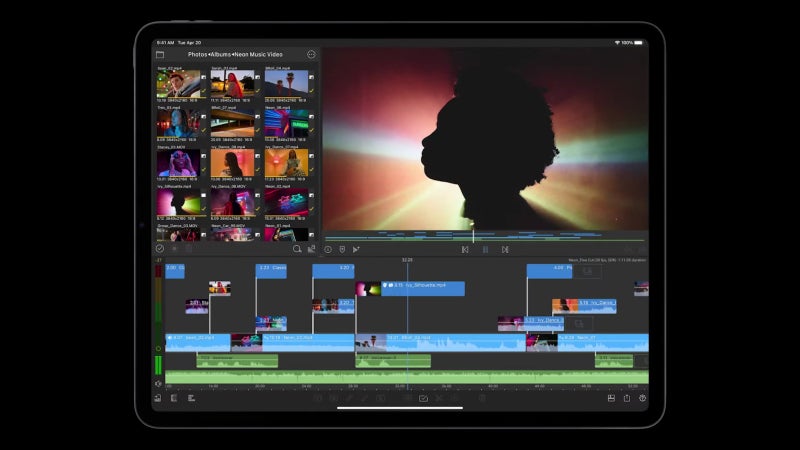
Task: Select the Ivy_Dance .MOV neon street thumbnail
Action: (232, 203)
